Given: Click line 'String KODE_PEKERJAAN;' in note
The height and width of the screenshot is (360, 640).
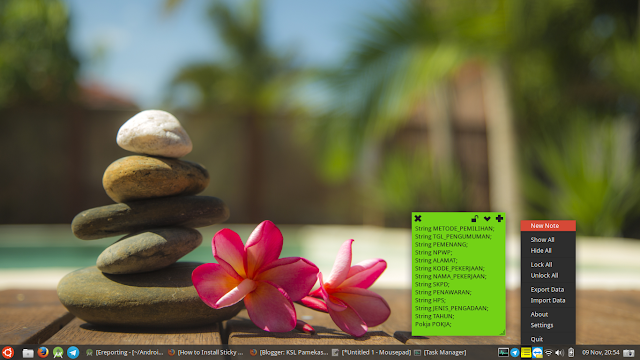Looking at the screenshot, I should (449, 268).
